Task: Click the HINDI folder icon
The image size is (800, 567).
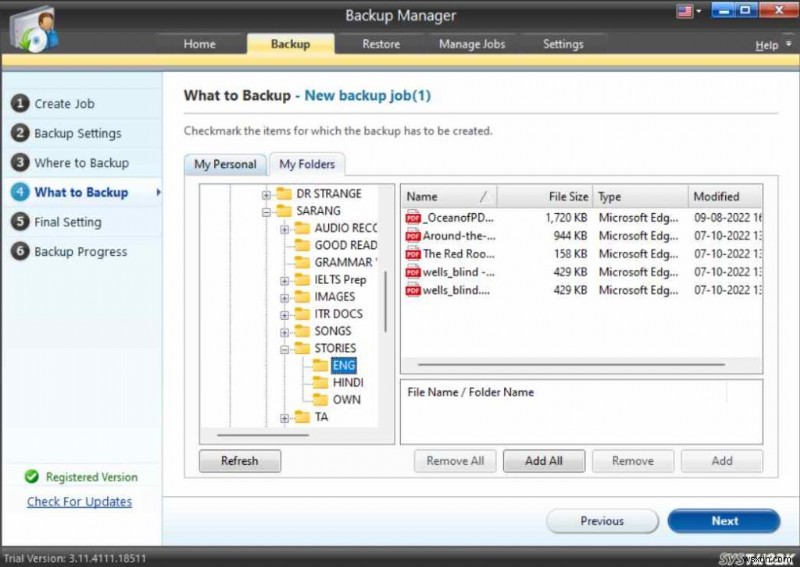Action: tap(320, 382)
